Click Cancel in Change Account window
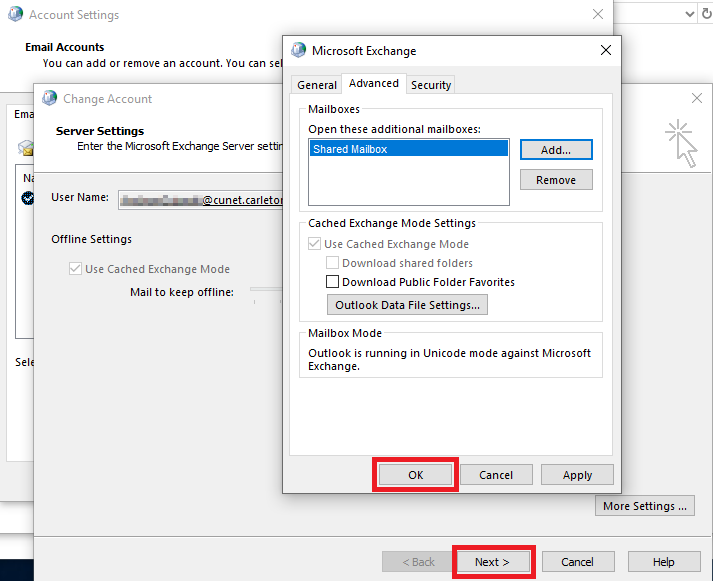The height and width of the screenshot is (581, 713). (x=578, y=562)
